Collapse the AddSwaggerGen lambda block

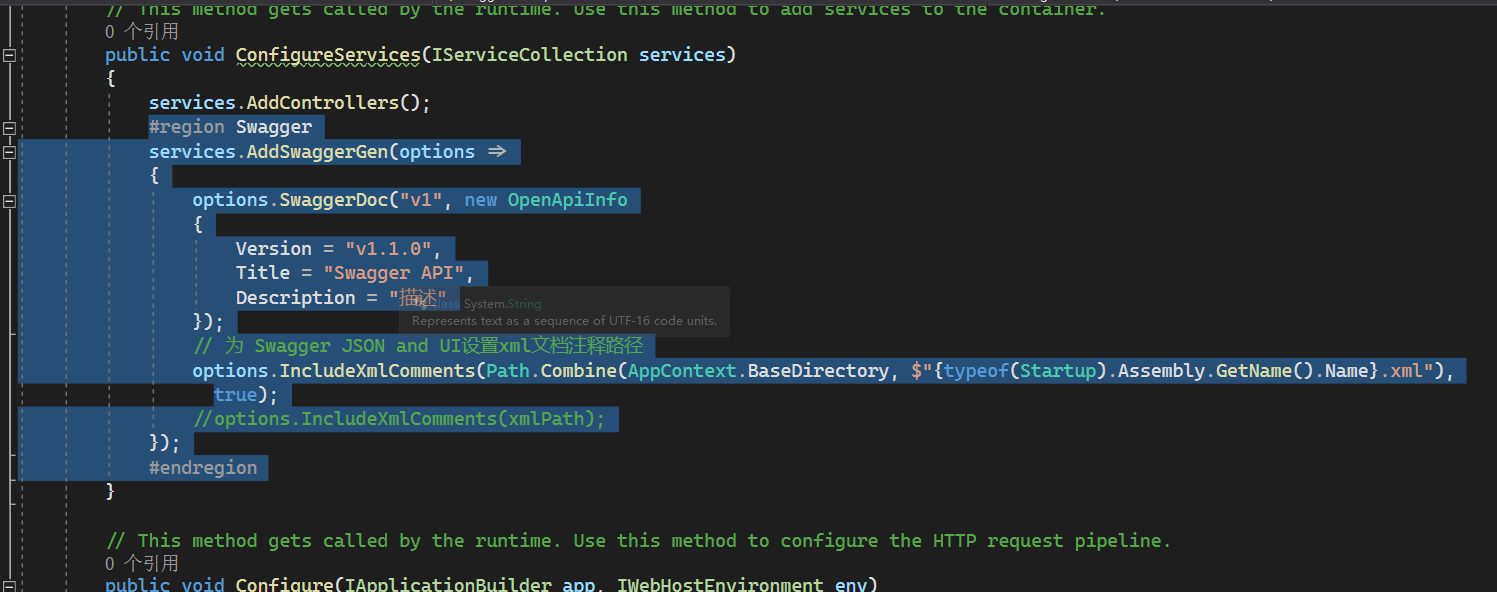[x=9, y=152]
